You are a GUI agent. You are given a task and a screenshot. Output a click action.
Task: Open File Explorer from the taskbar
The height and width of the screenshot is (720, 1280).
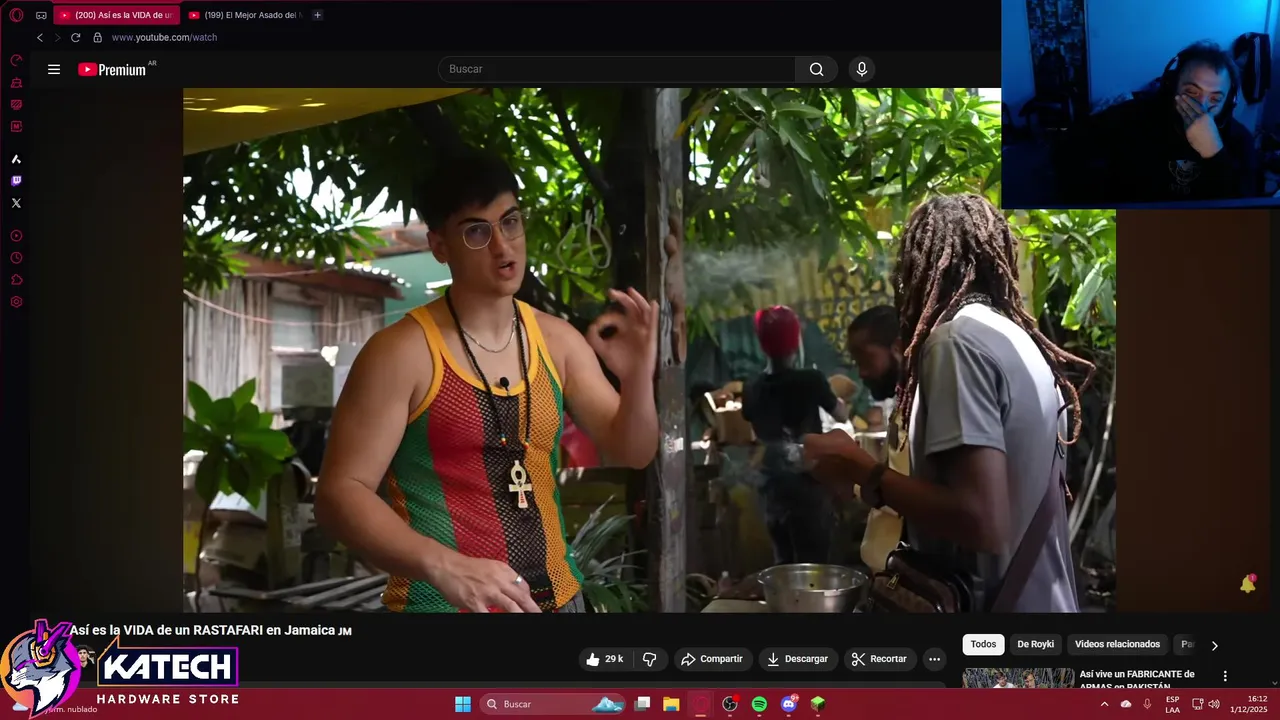point(671,704)
